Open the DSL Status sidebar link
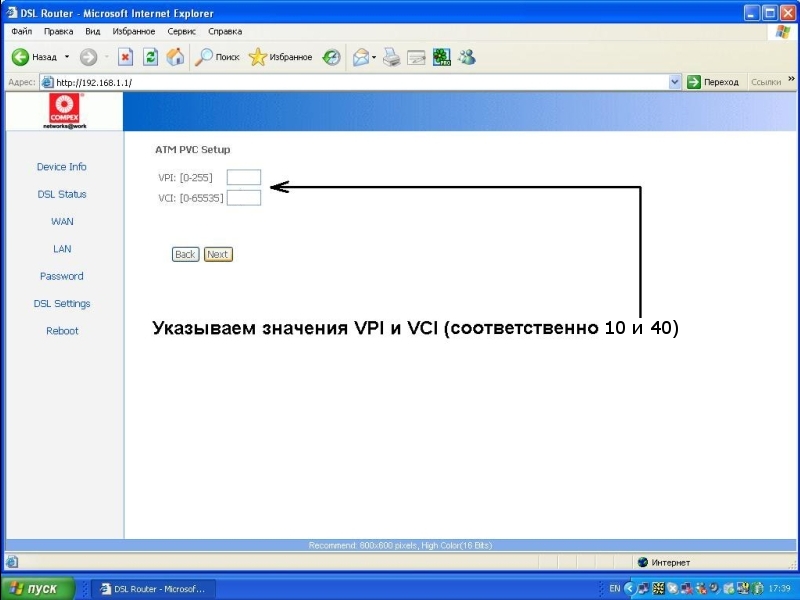Image resolution: width=800 pixels, height=600 pixels. point(62,194)
